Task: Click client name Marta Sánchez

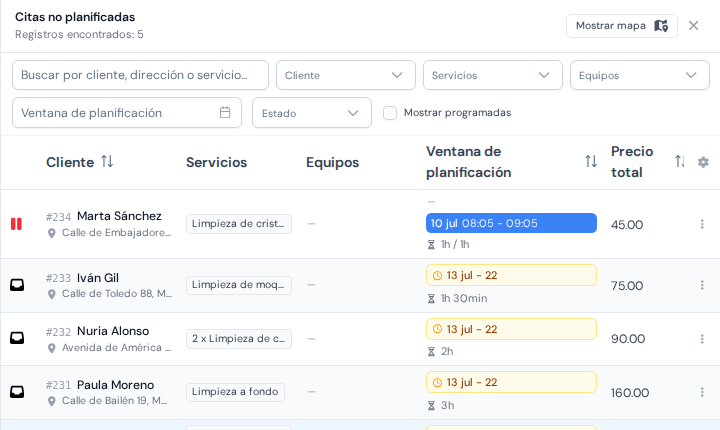Action: point(119,216)
